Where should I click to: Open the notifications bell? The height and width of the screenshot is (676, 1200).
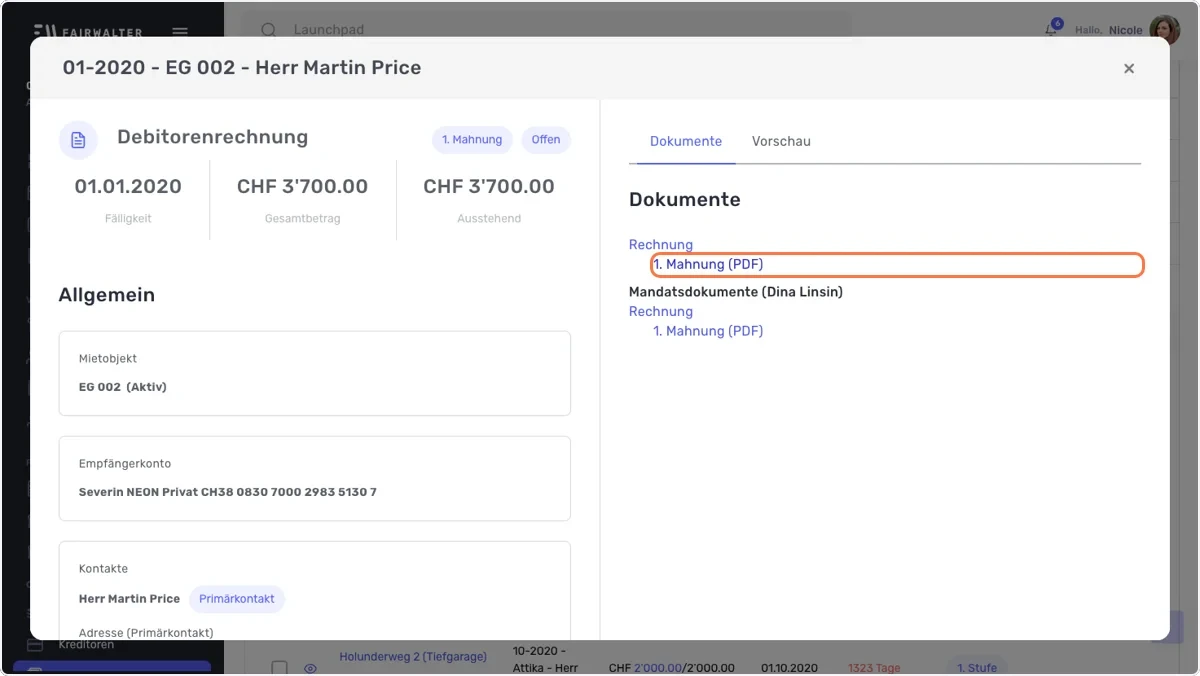(x=1051, y=30)
